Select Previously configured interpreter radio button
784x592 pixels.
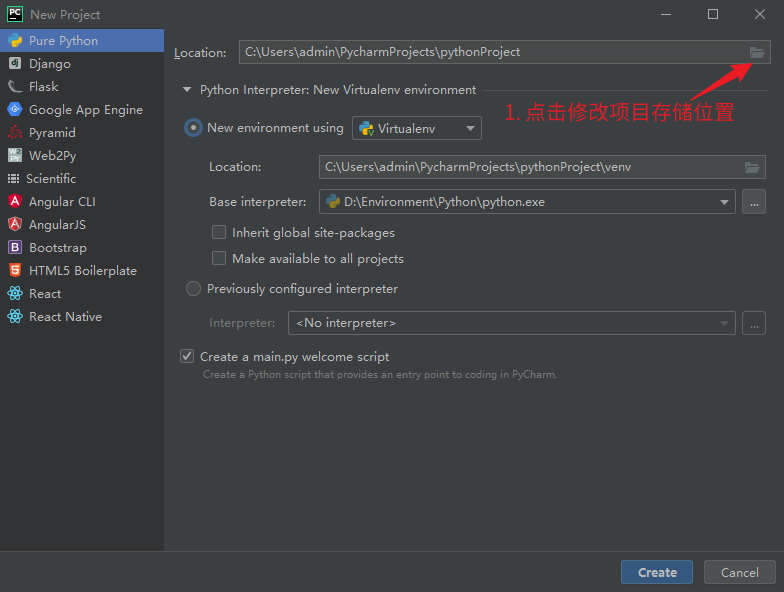click(x=193, y=289)
